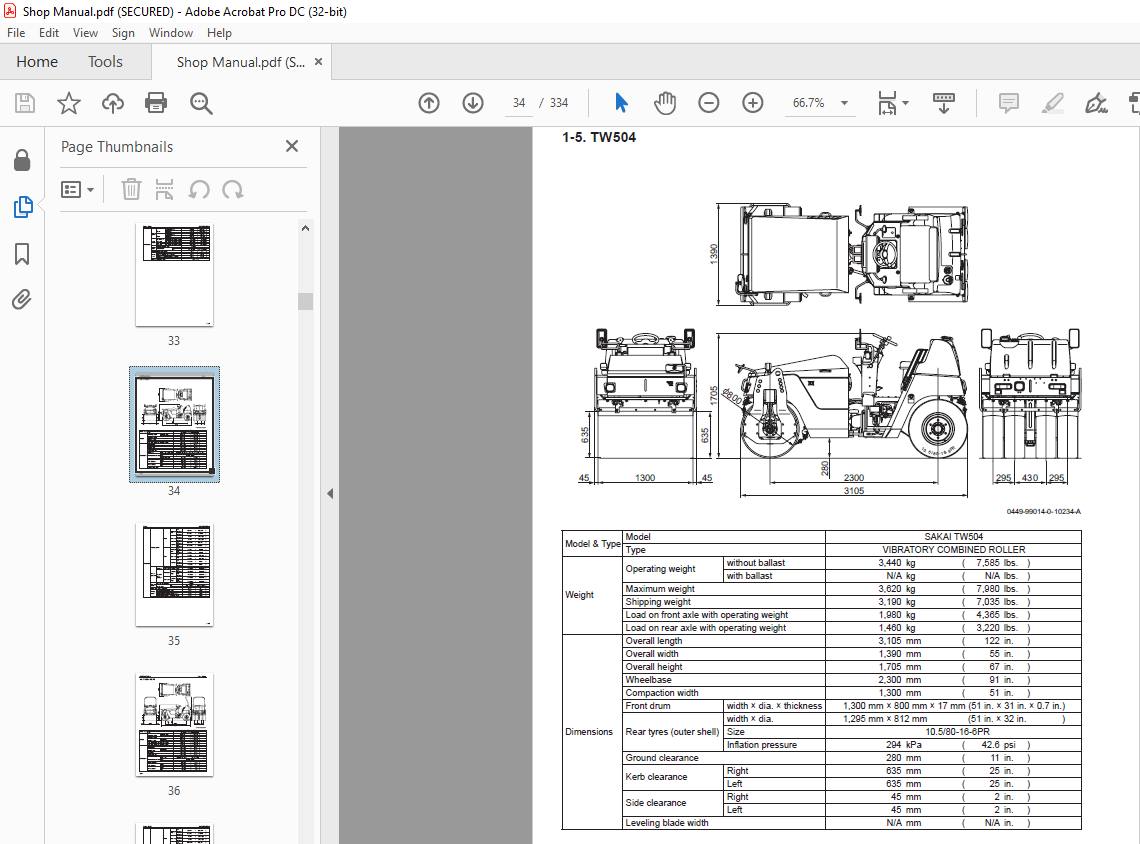Image resolution: width=1140 pixels, height=844 pixels.
Task: Select the Shop Manual.pdf document tab
Action: [241, 63]
